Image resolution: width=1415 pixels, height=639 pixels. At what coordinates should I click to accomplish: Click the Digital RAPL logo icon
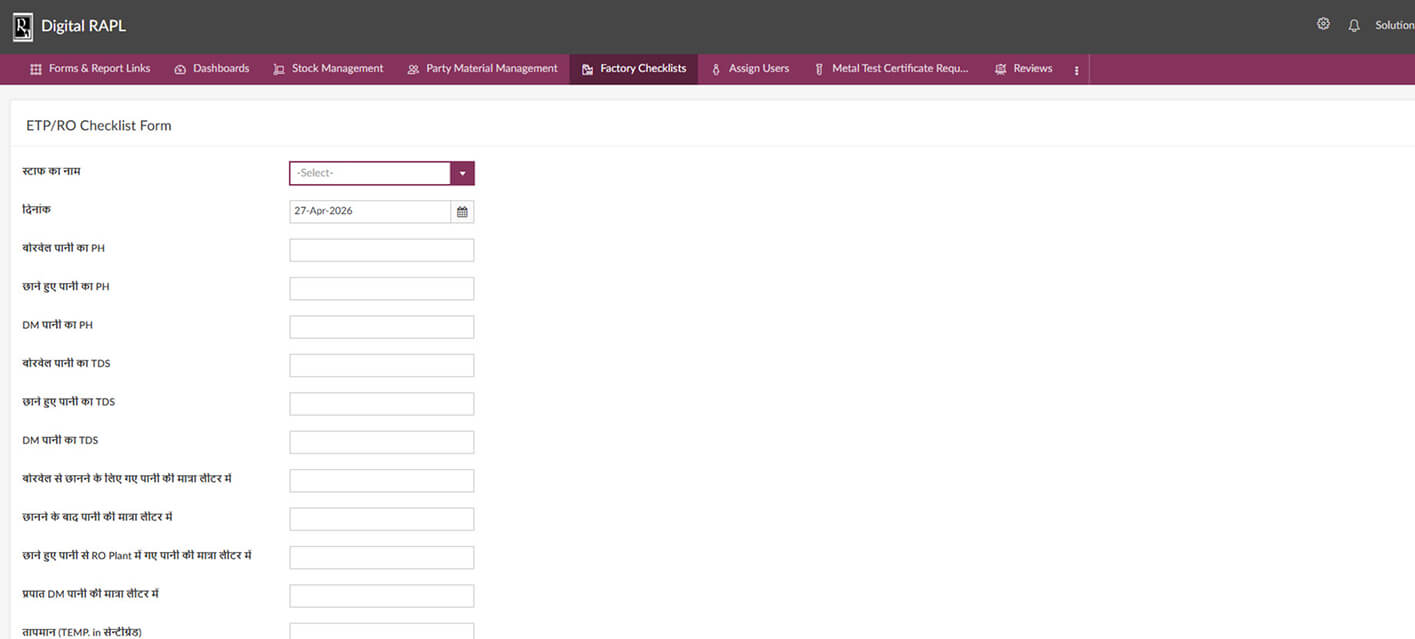[x=22, y=26]
